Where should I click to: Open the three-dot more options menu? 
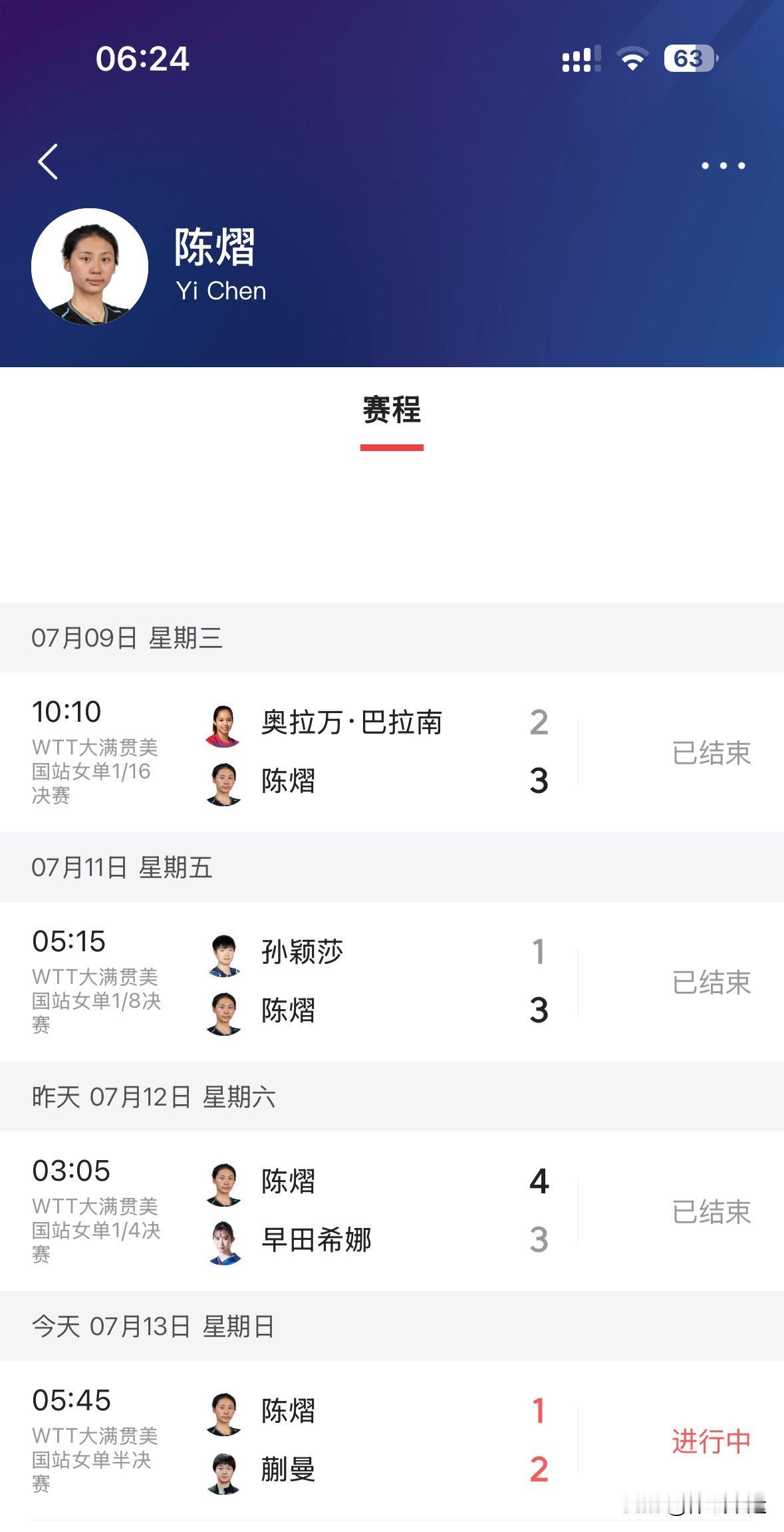pyautogui.click(x=723, y=165)
